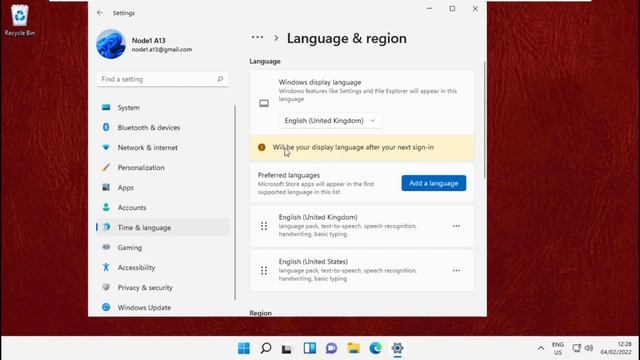
Task: Show hidden system tray icons
Action: pos(541,348)
